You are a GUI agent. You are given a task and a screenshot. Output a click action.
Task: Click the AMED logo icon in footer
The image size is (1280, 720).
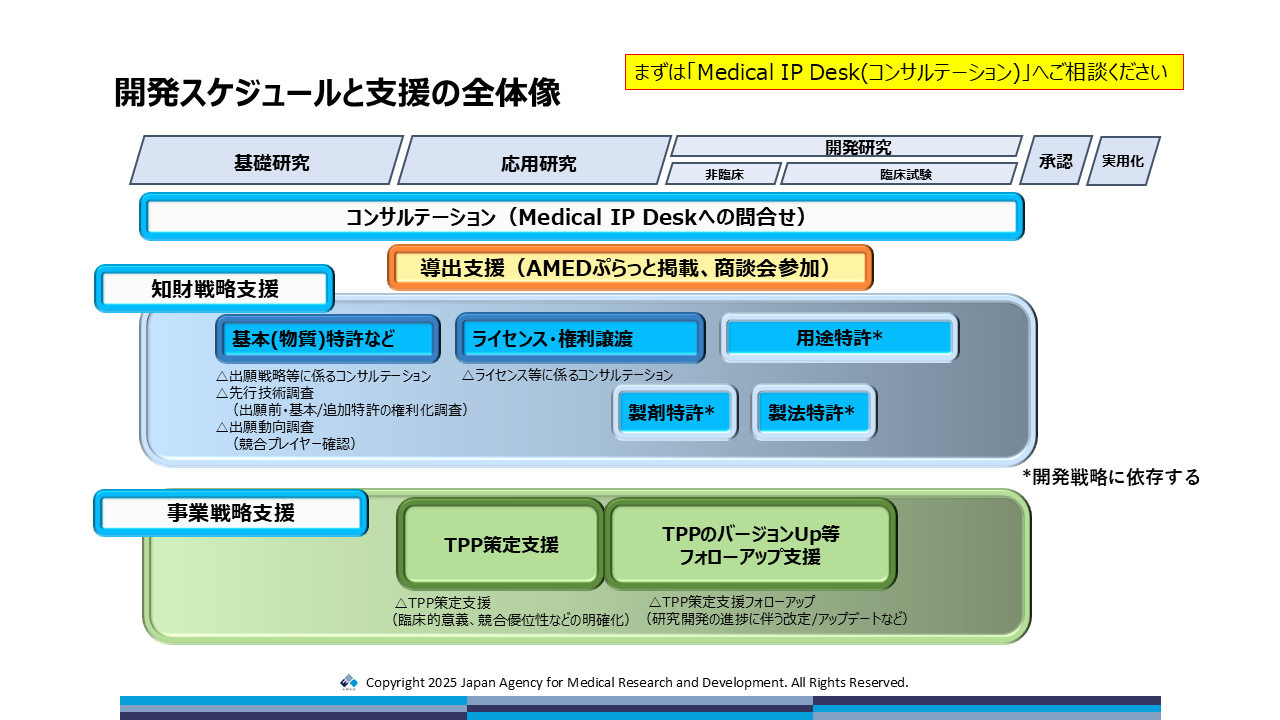pyautogui.click(x=349, y=682)
